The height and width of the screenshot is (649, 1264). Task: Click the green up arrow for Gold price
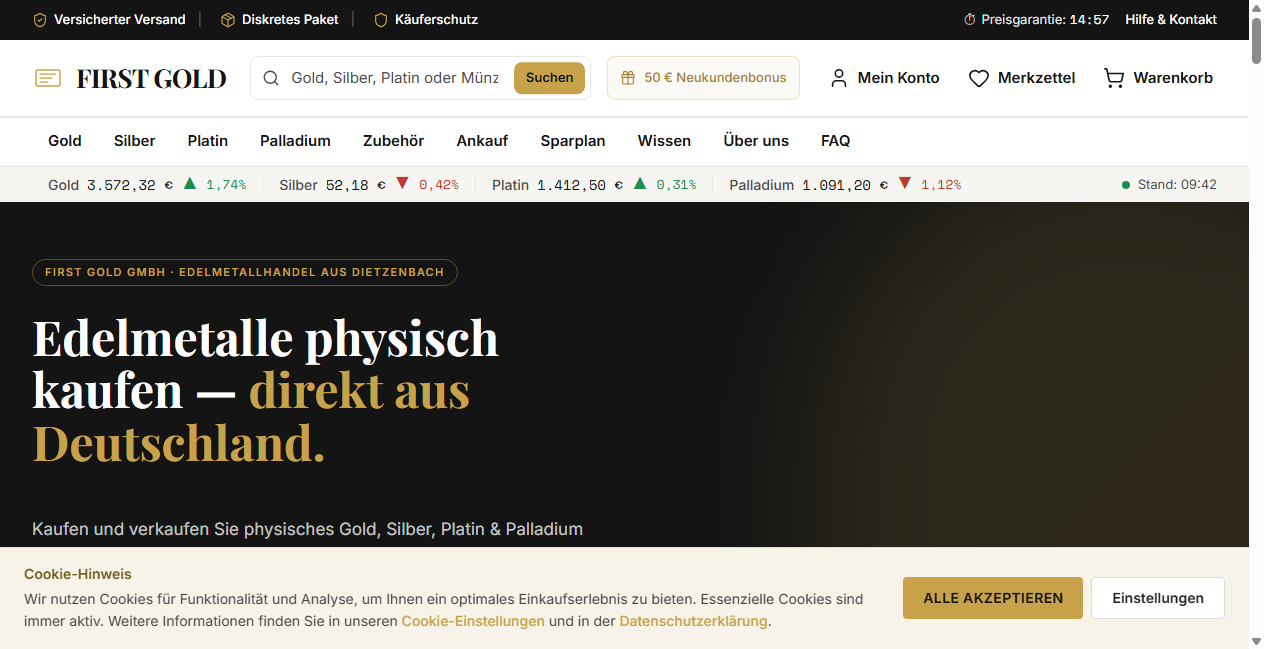click(x=190, y=184)
